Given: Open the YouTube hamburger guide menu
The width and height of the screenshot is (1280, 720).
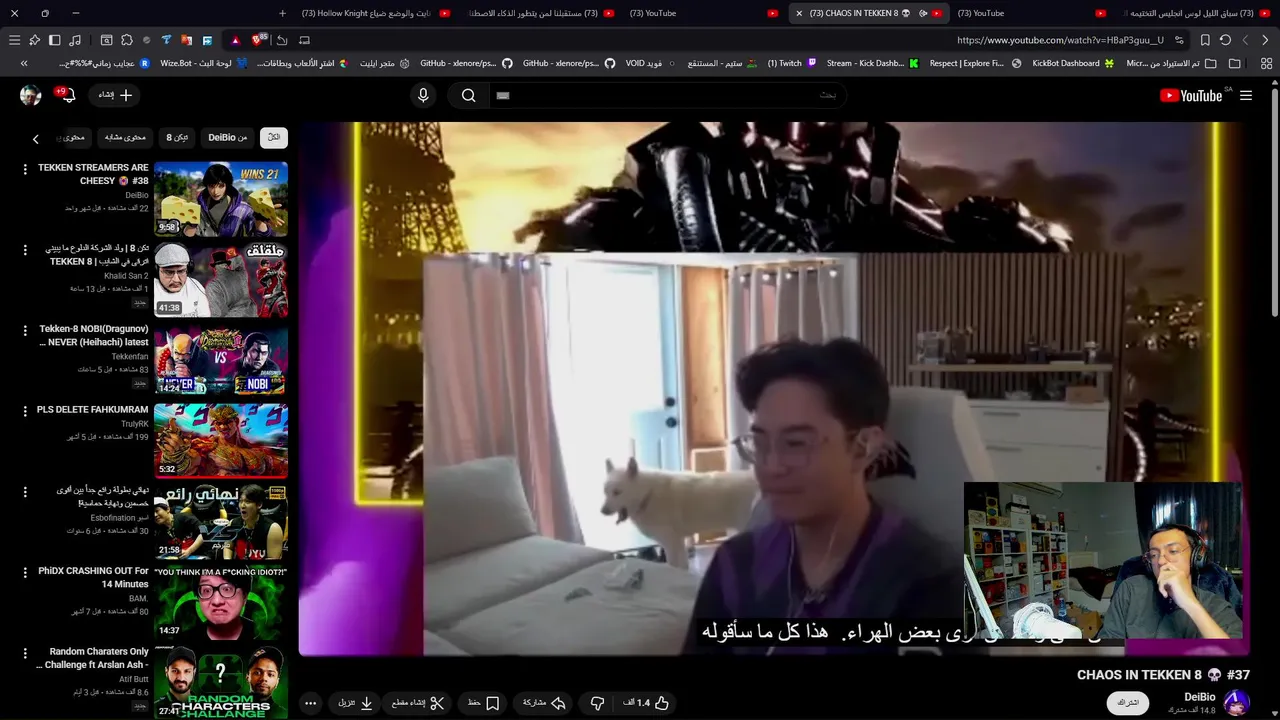Looking at the screenshot, I should coord(1246,95).
